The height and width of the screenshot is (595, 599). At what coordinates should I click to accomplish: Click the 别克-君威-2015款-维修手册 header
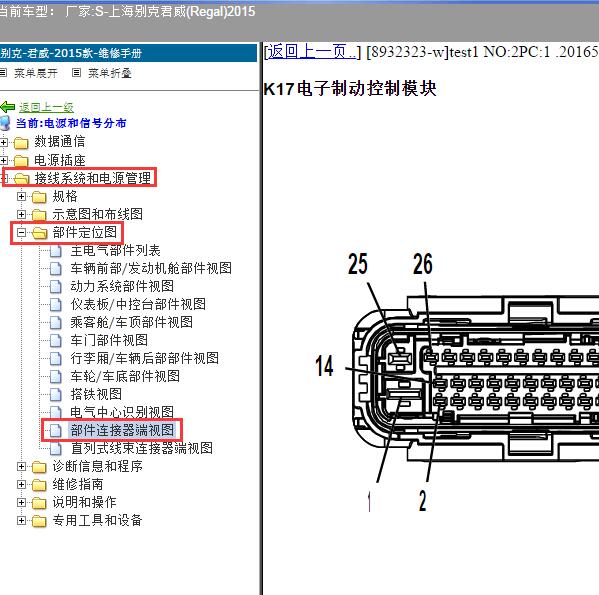pos(71,53)
